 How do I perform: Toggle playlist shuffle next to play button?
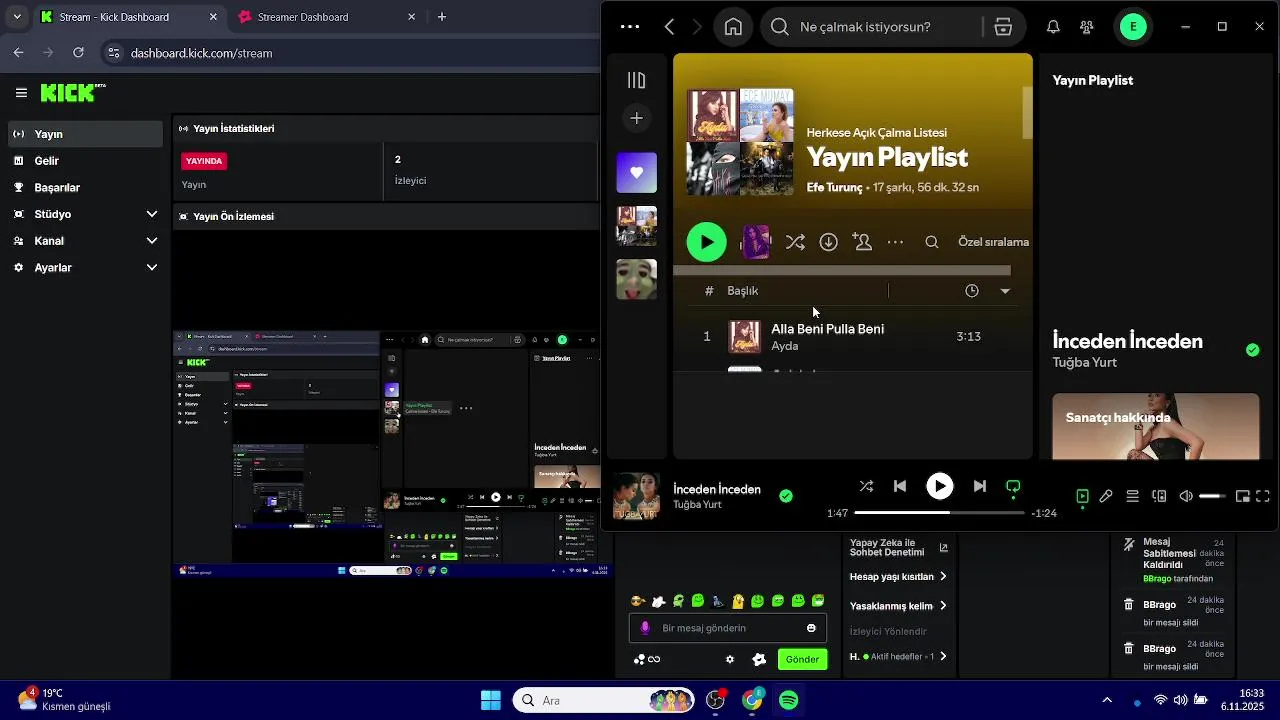coord(795,242)
